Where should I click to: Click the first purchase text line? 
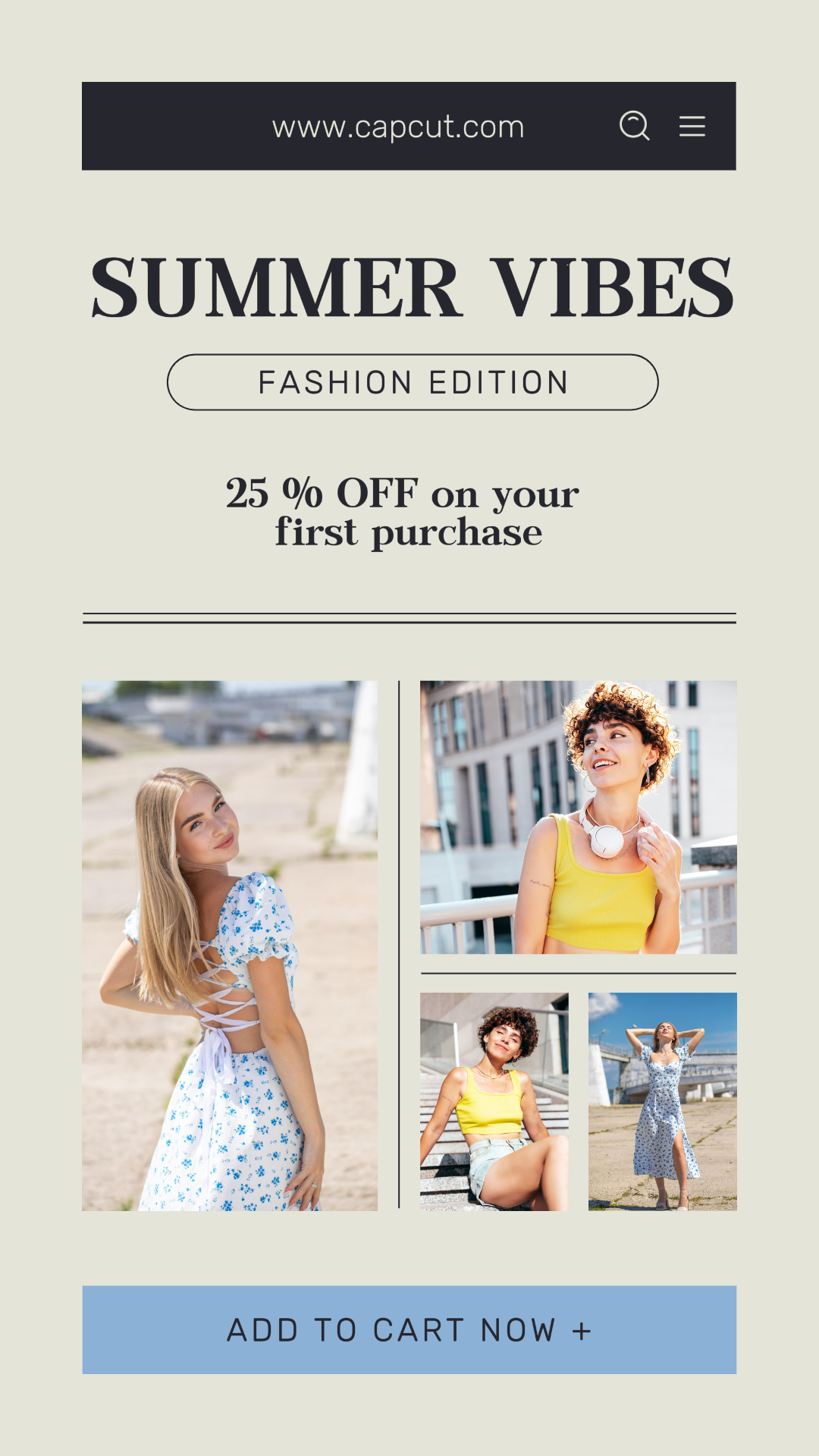(409, 532)
